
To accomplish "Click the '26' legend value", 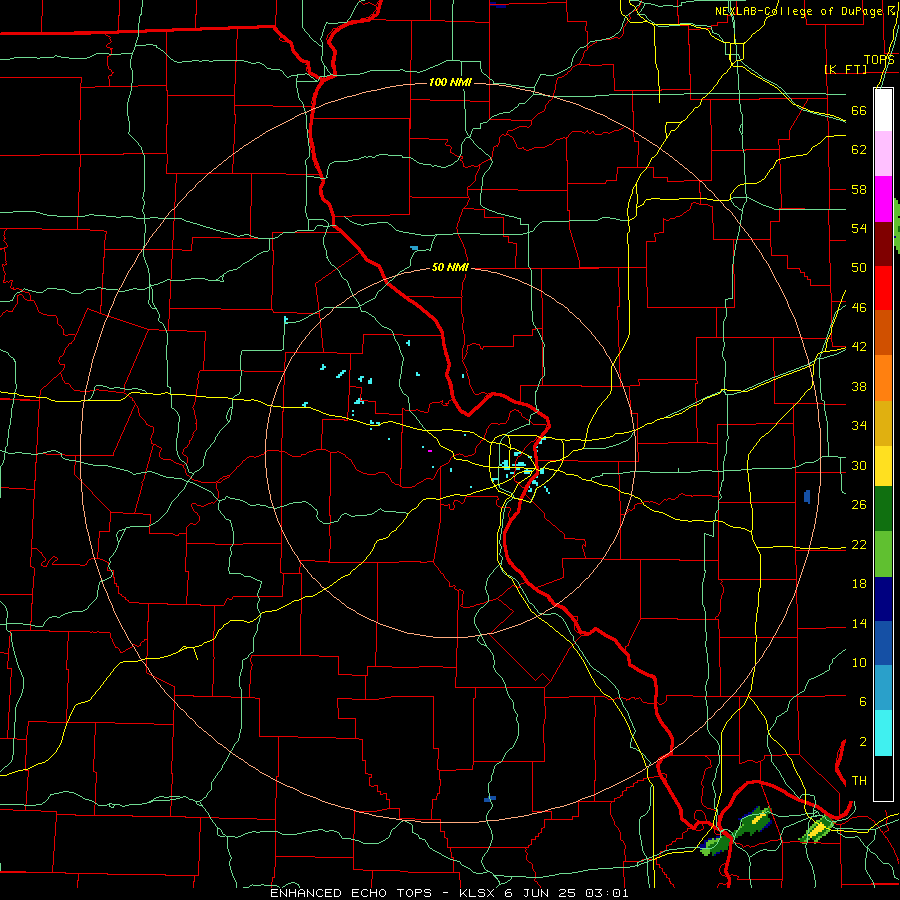I will [859, 505].
